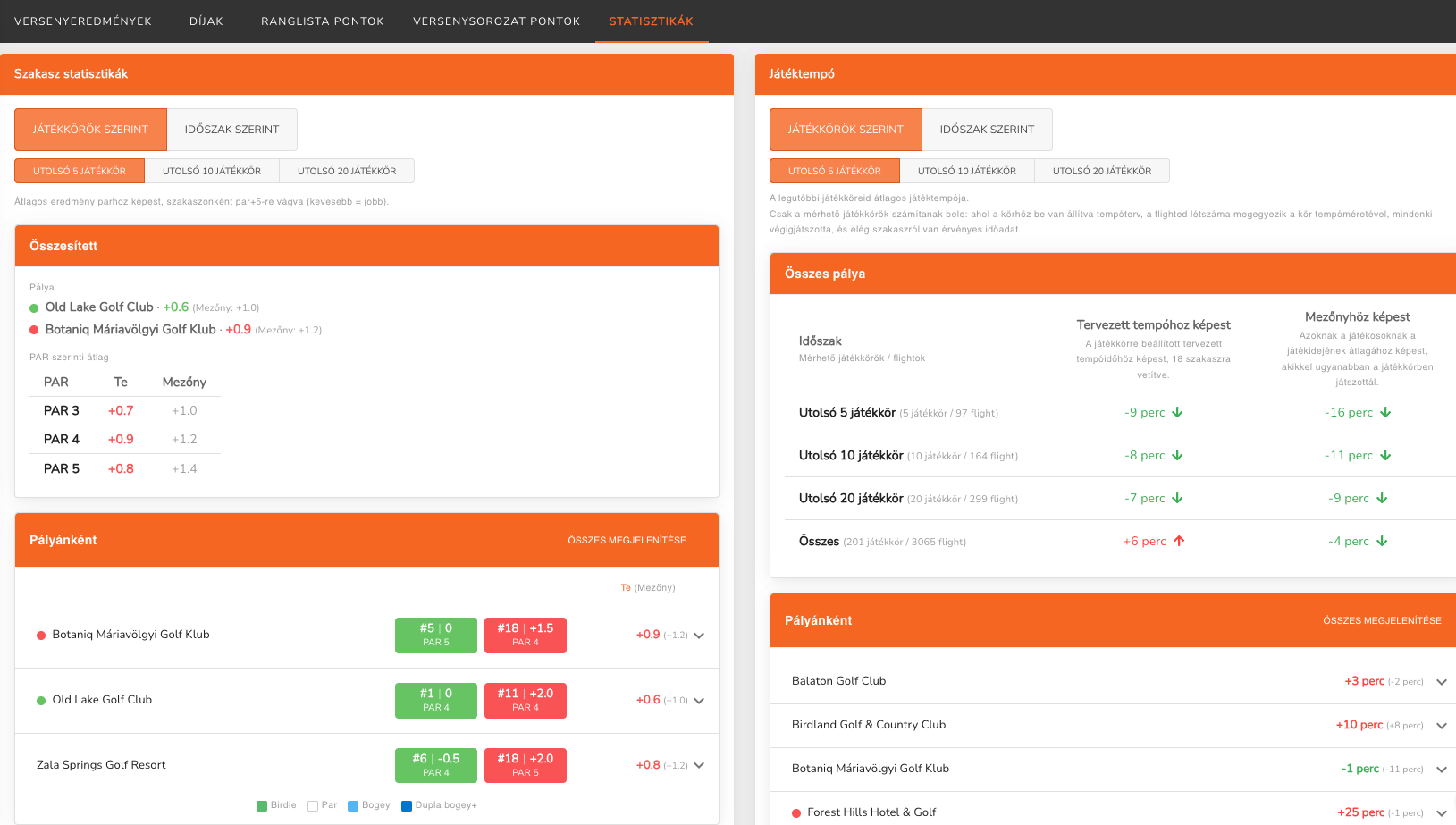Screen dimensions: 1456x825
Task: Click Utolsó 10 játékkör row label in tempo table
Action: 851,455
